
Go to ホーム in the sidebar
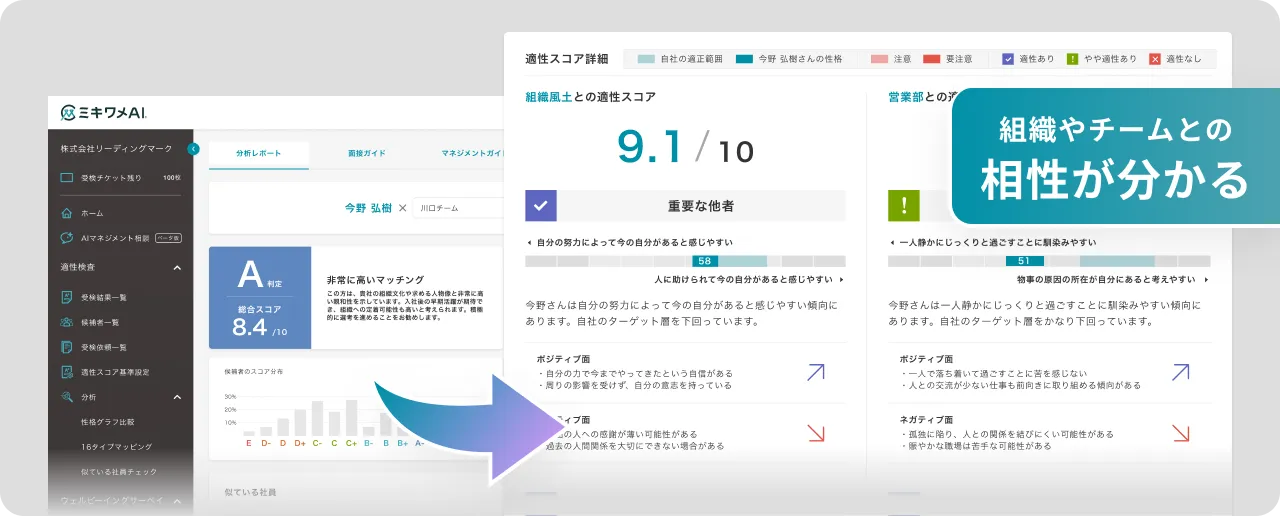[92, 213]
